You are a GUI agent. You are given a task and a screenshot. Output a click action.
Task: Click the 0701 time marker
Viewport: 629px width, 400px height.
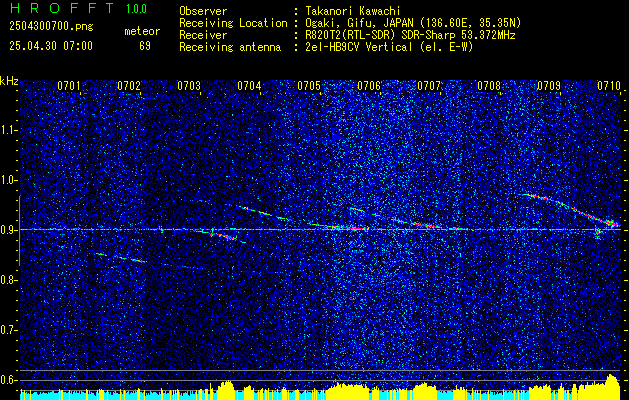pyautogui.click(x=69, y=85)
